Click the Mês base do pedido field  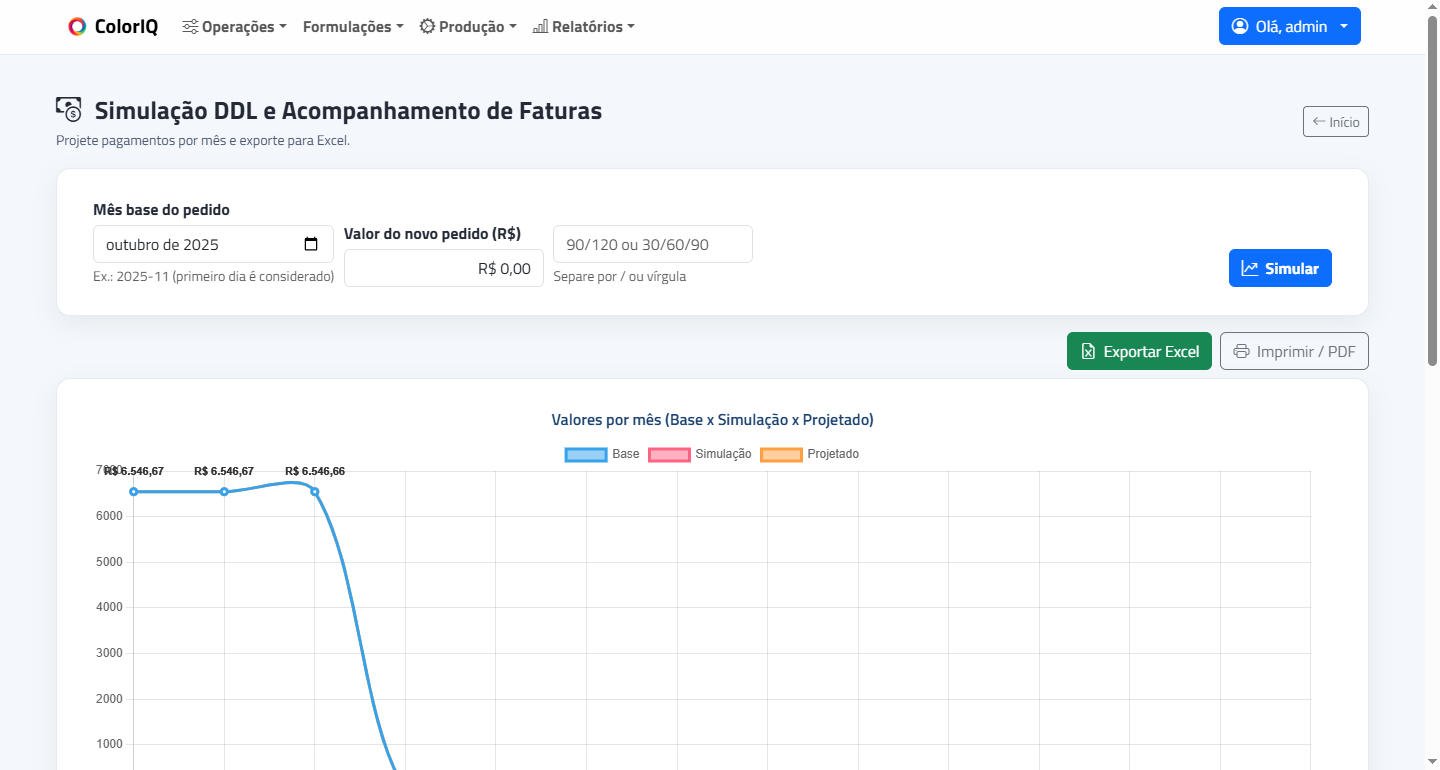pyautogui.click(x=213, y=244)
